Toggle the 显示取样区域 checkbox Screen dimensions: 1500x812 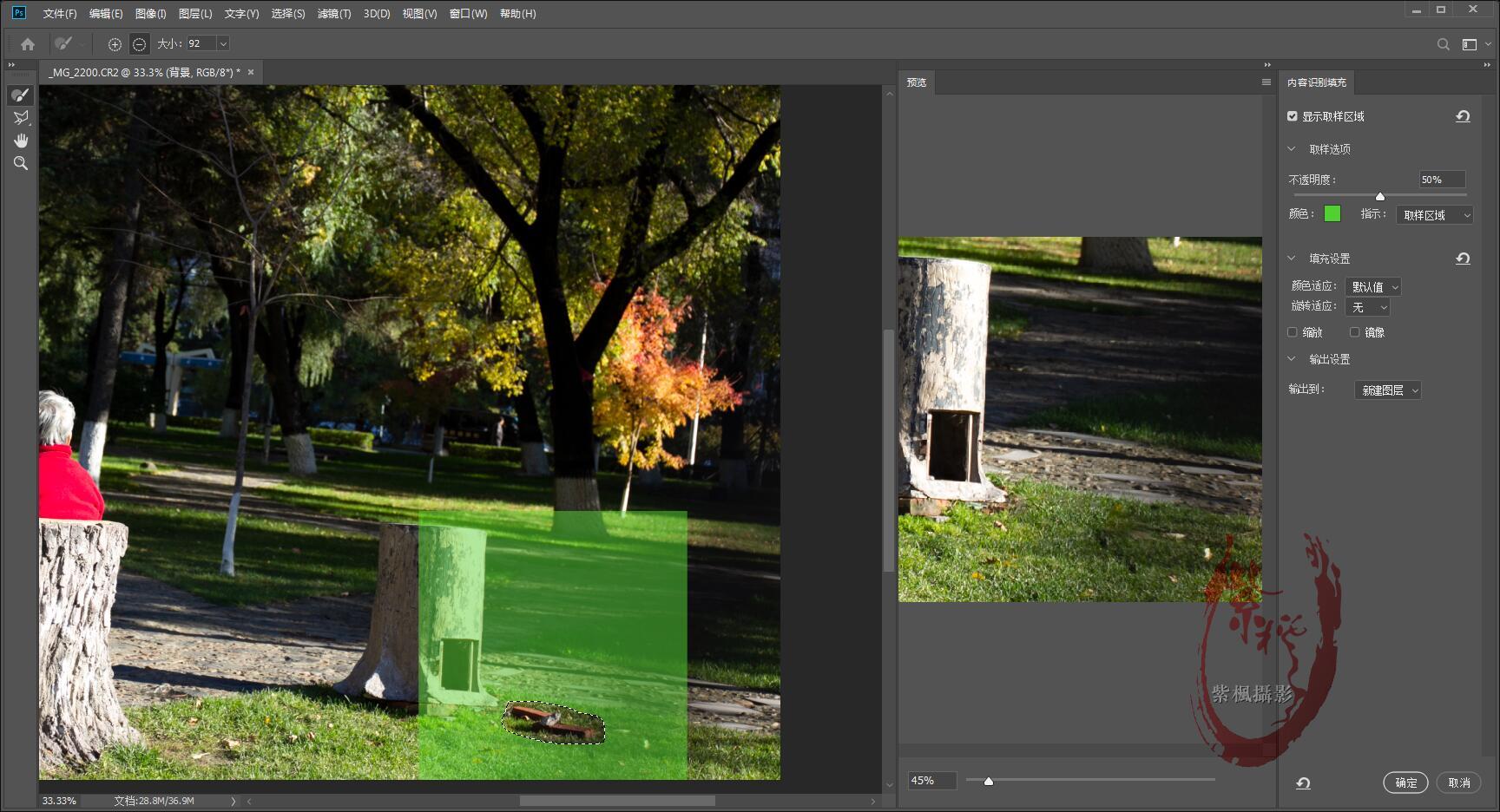point(1293,116)
